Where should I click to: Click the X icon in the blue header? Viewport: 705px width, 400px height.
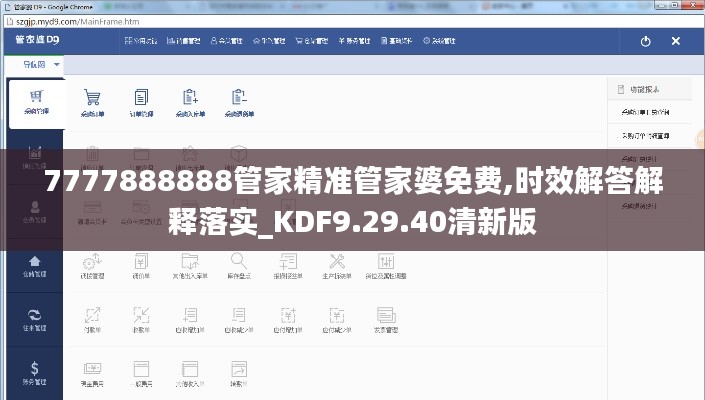[x=675, y=41]
